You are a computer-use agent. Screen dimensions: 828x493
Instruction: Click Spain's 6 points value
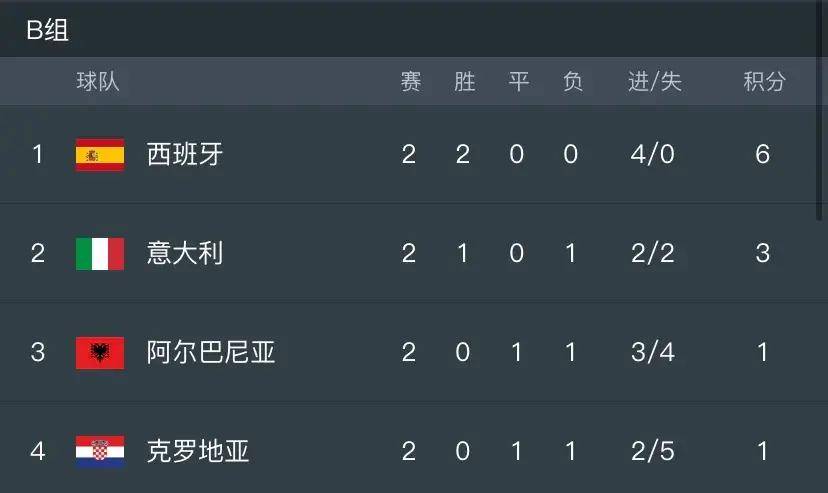click(x=763, y=155)
